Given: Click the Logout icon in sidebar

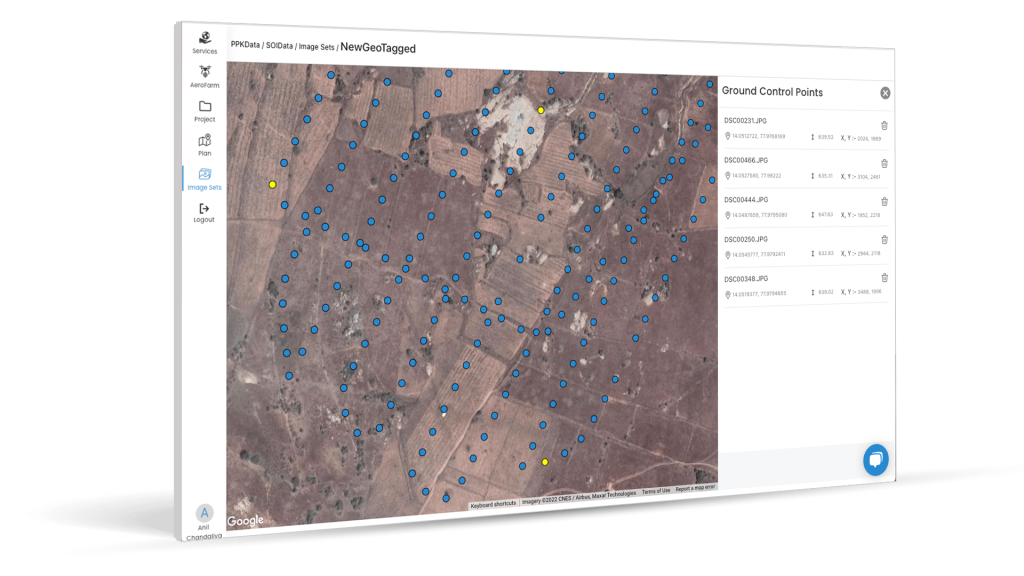Looking at the screenshot, I should tap(204, 212).
